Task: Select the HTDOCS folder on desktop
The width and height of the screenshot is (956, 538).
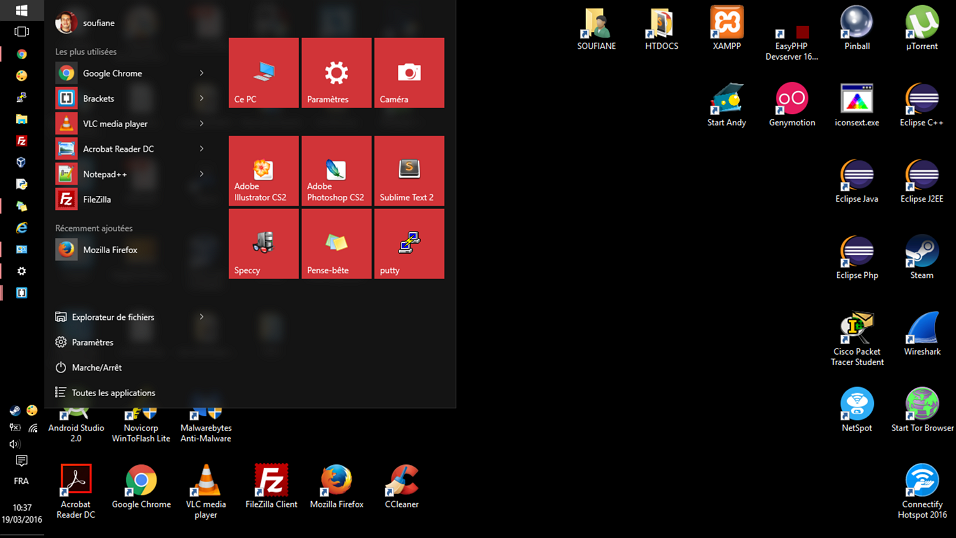Action: pyautogui.click(x=662, y=28)
